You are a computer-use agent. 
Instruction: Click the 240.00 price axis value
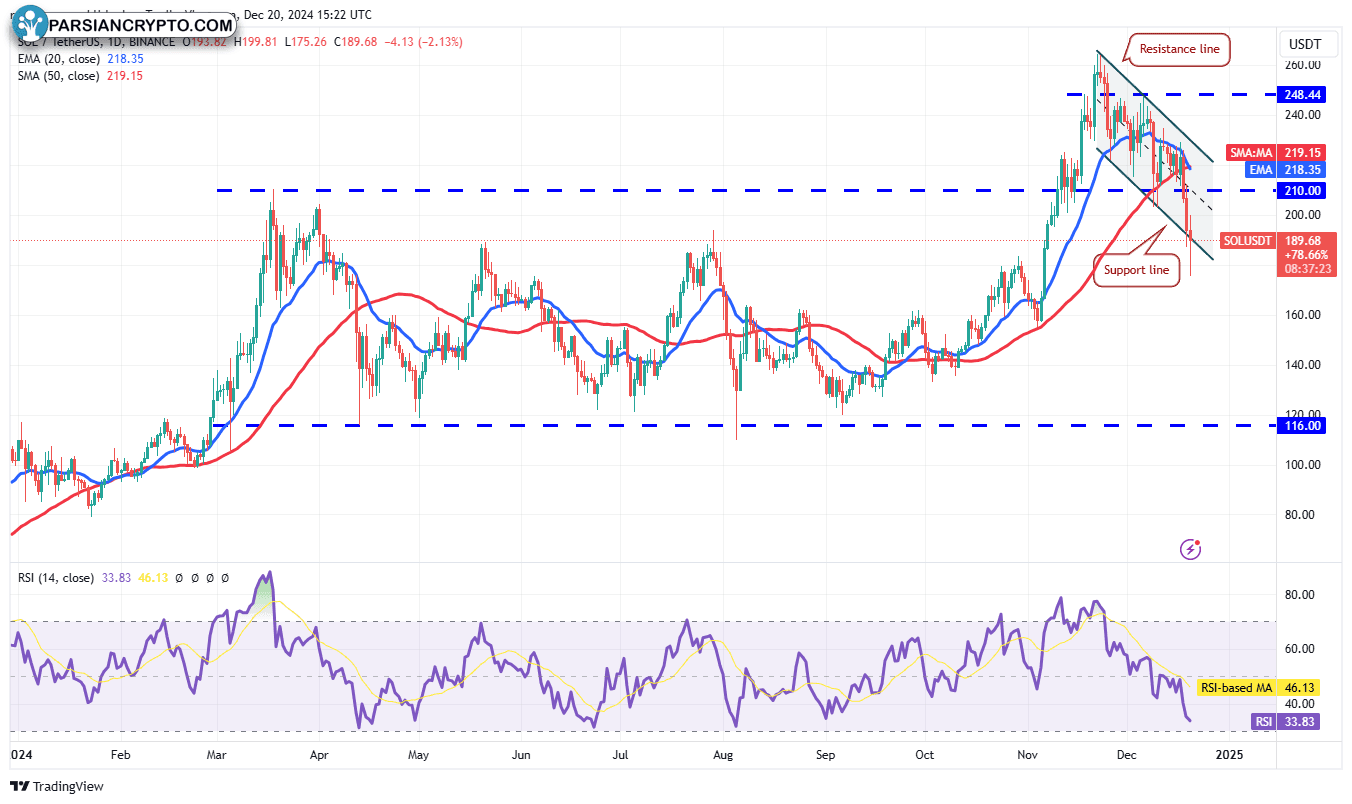(1304, 115)
